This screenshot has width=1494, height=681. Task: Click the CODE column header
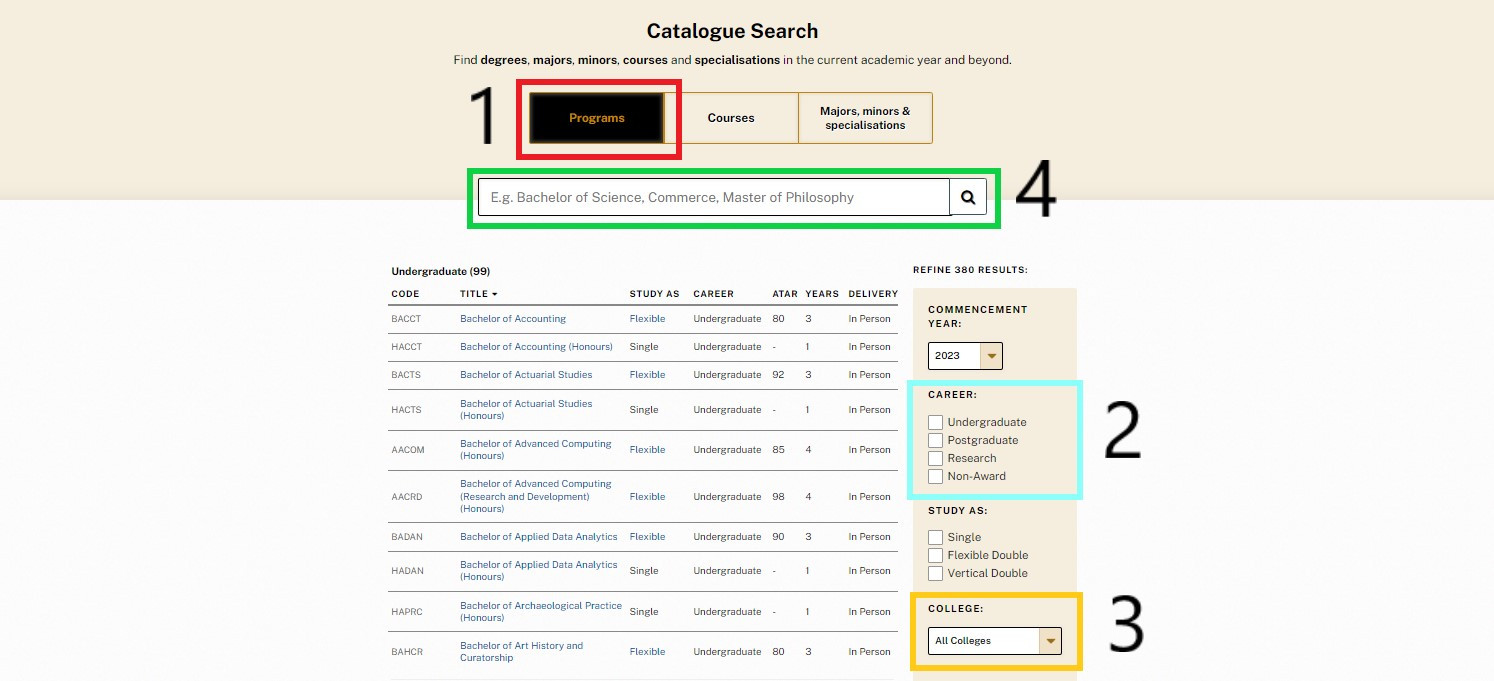(406, 294)
